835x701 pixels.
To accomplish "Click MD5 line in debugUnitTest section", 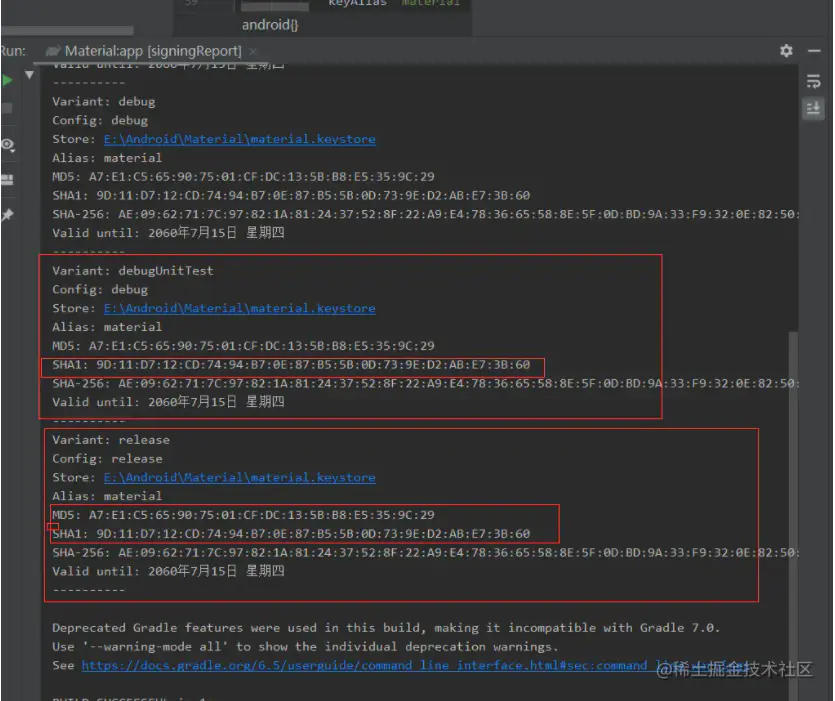I will 243,346.
